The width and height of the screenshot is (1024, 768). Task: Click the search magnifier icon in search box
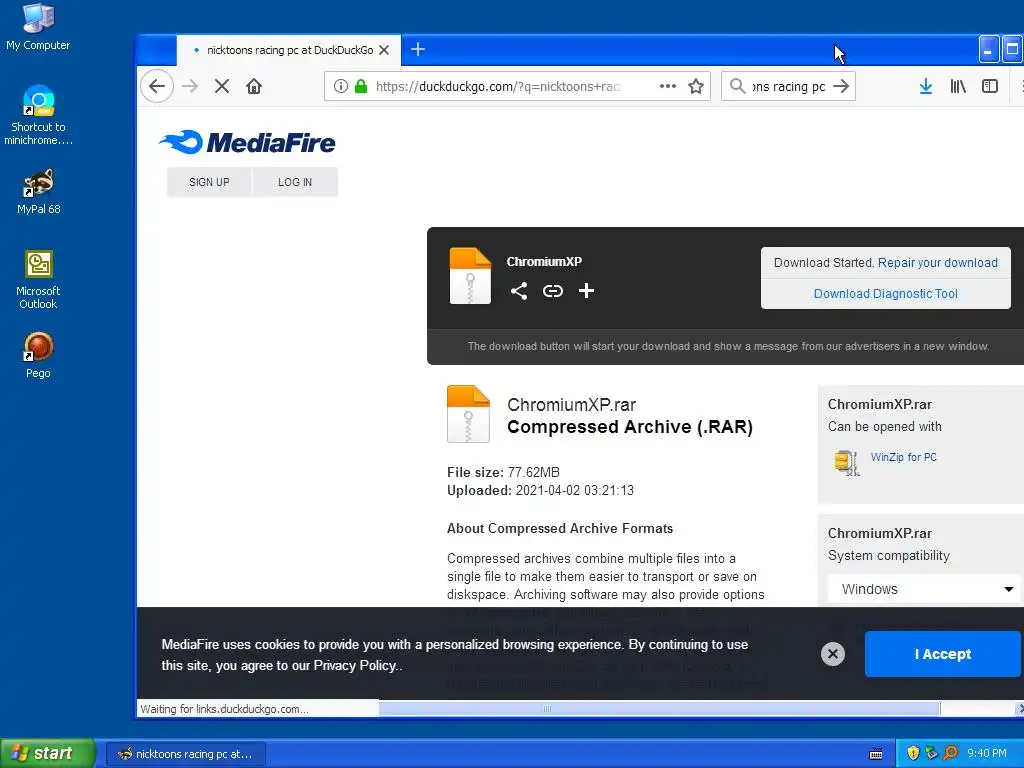click(737, 86)
